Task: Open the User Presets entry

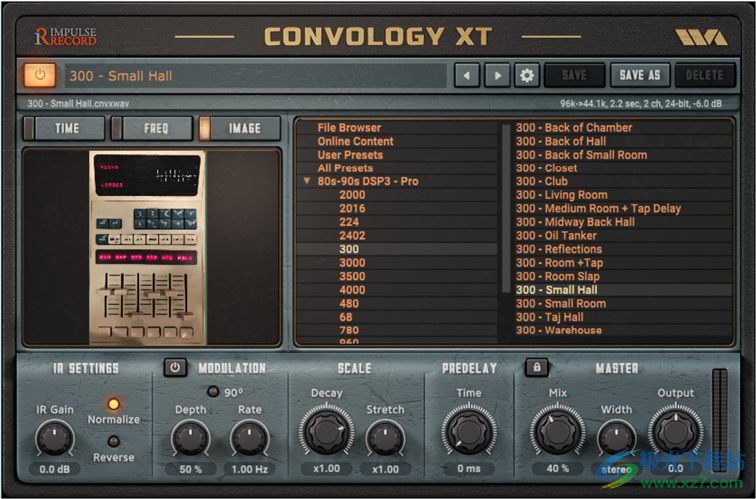Action: 350,155
